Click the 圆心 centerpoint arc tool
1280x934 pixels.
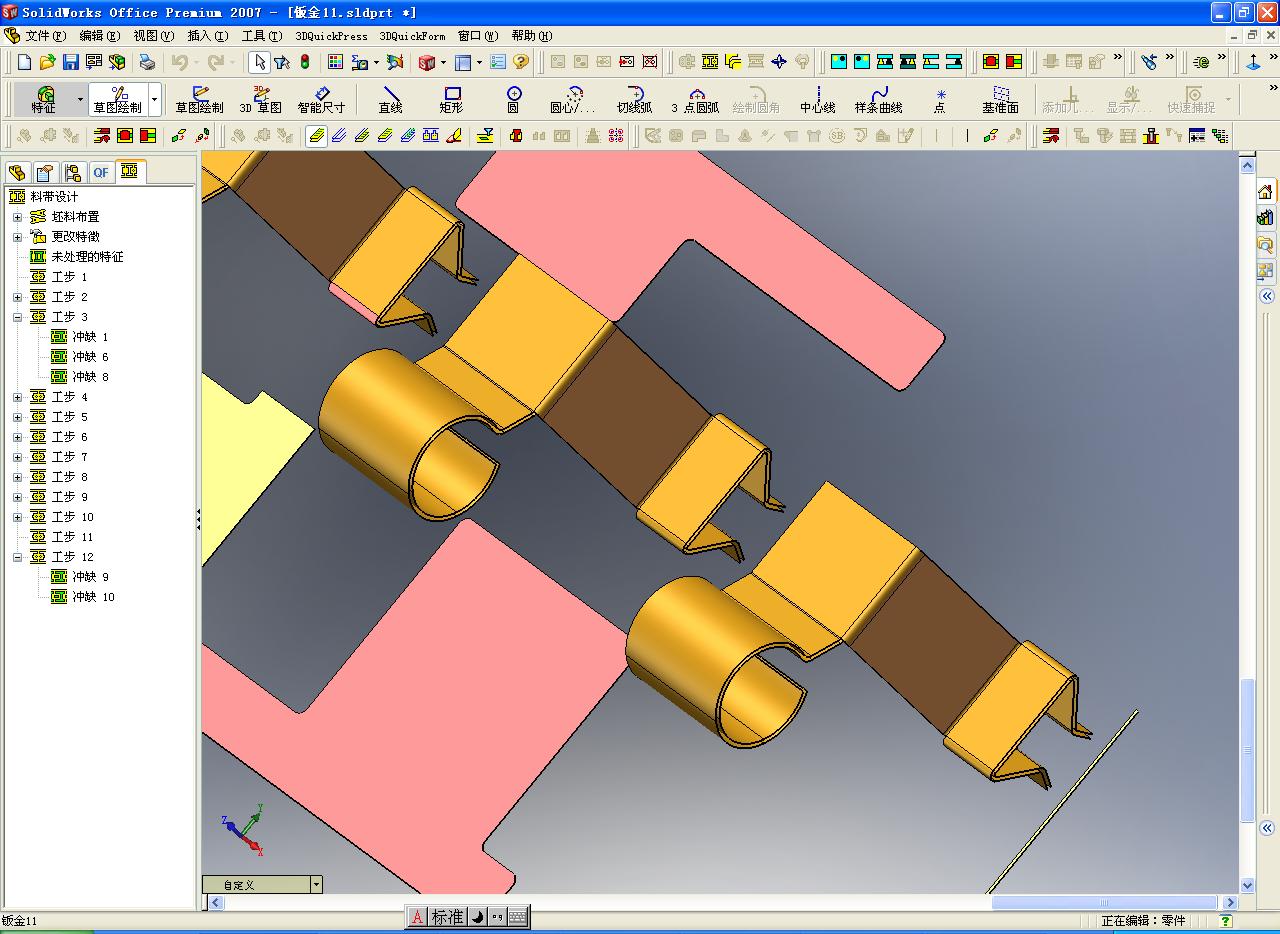click(573, 100)
